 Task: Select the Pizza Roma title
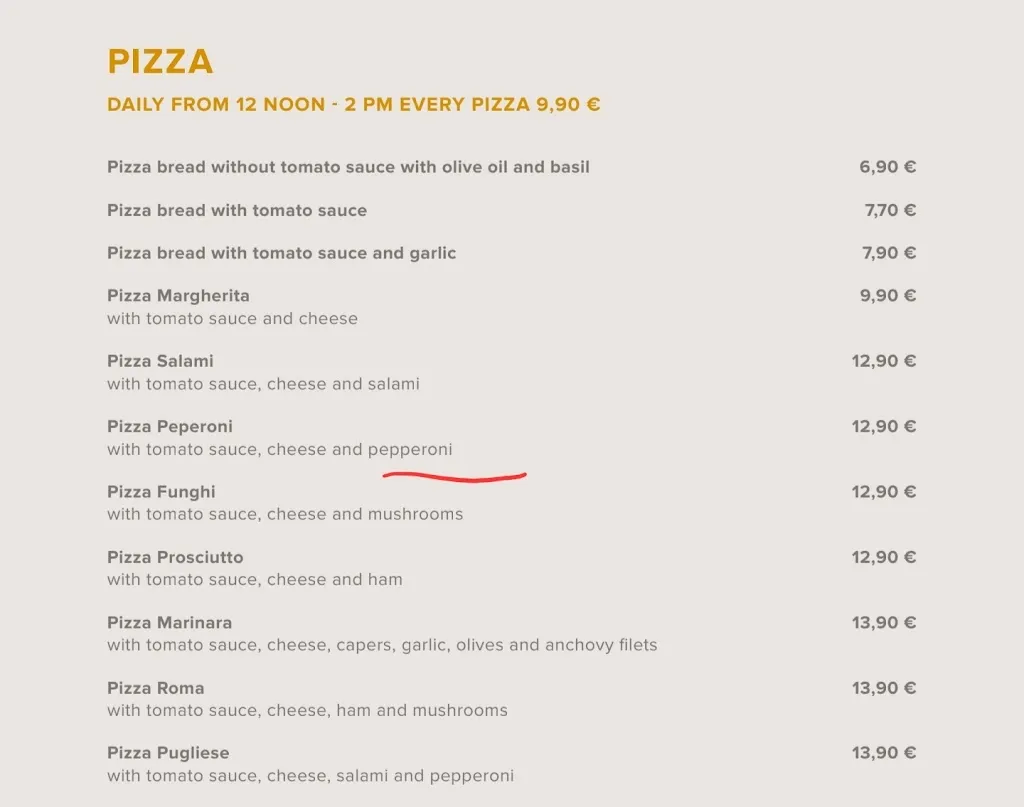(x=155, y=688)
